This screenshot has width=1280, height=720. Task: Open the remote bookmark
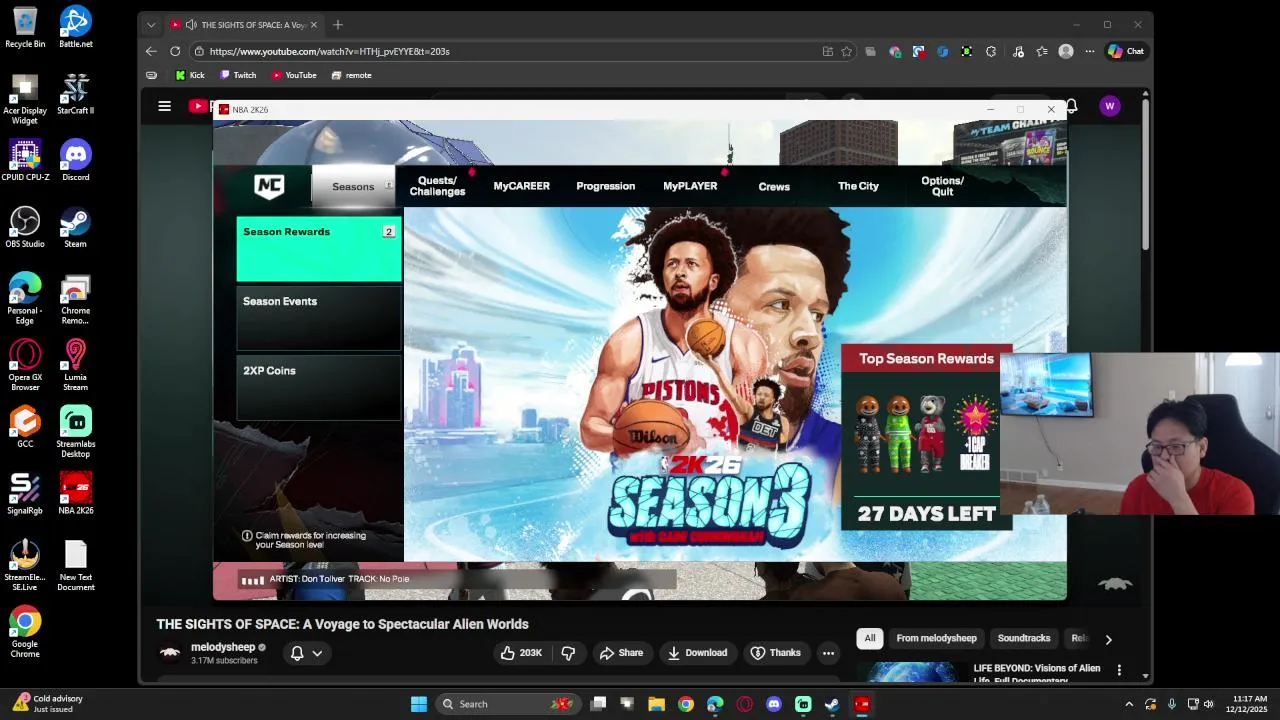351,75
